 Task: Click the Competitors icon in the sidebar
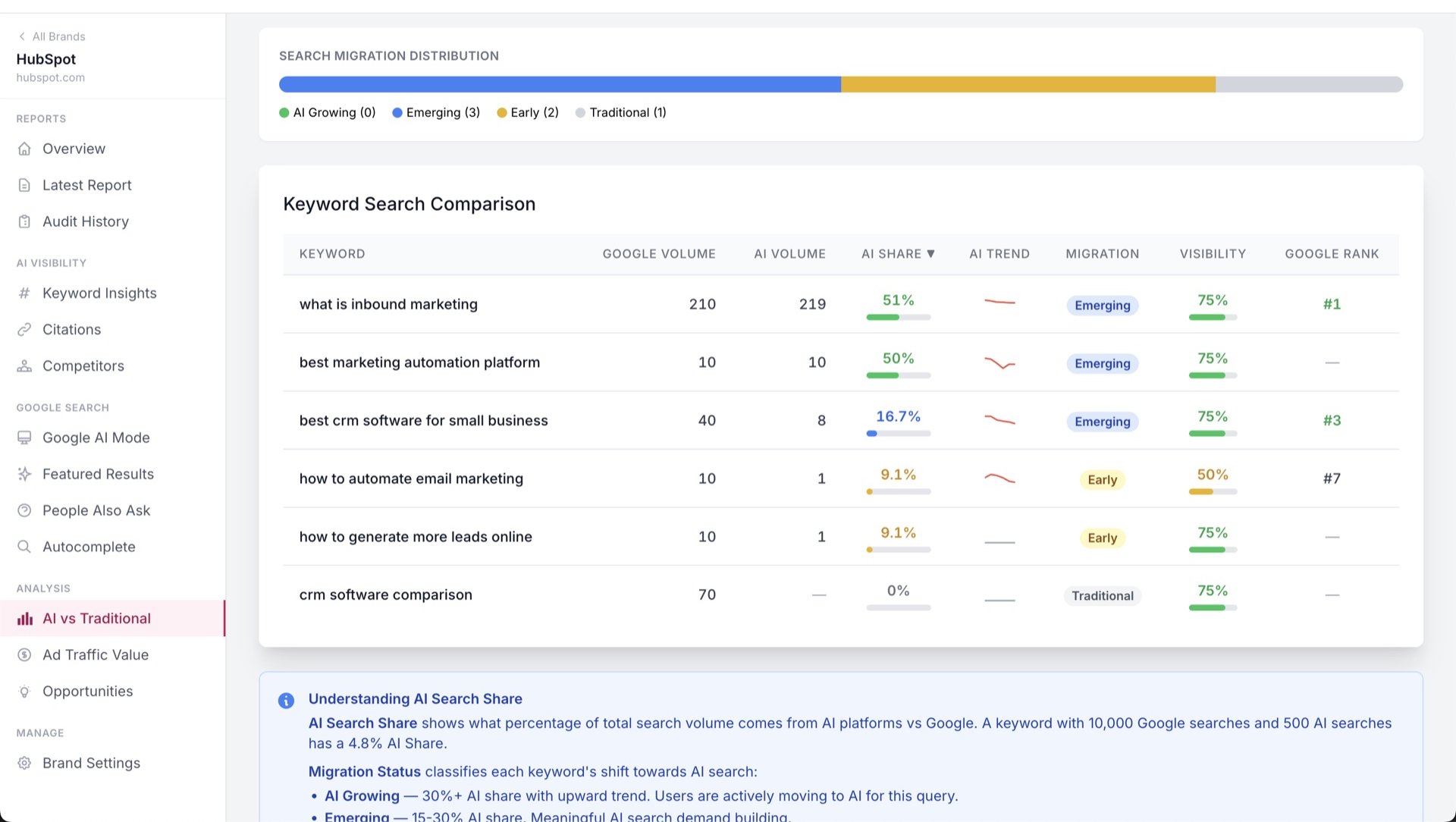click(x=24, y=366)
